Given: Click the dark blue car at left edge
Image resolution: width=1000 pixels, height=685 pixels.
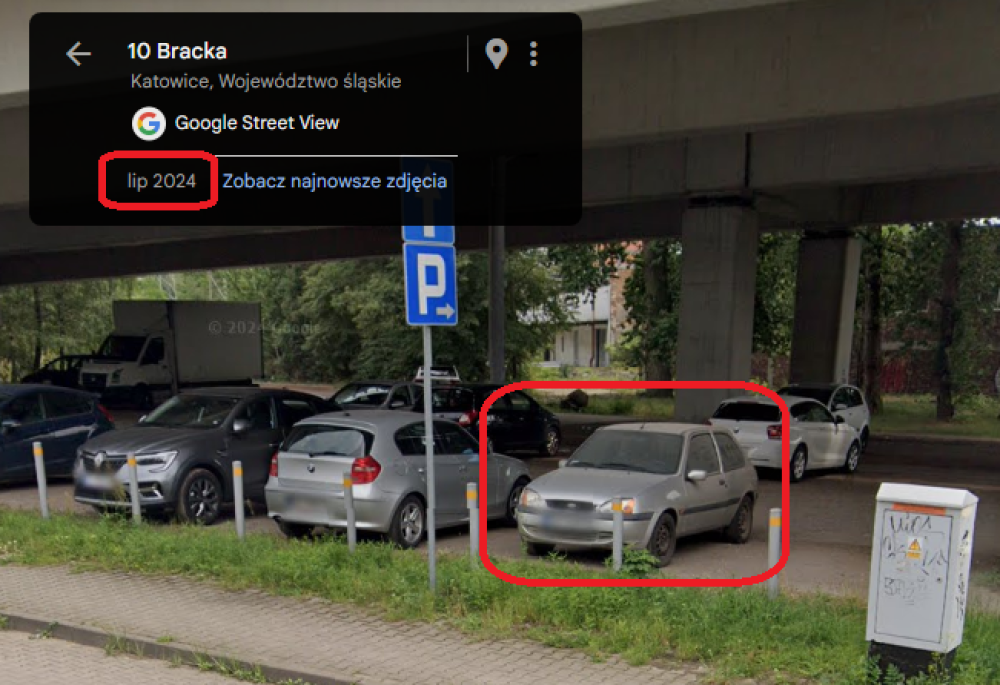Looking at the screenshot, I should tap(53, 431).
